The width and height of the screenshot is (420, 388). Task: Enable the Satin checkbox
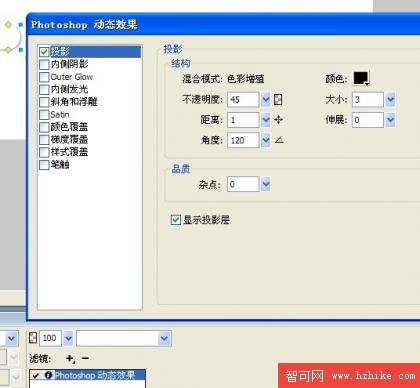pos(44,115)
